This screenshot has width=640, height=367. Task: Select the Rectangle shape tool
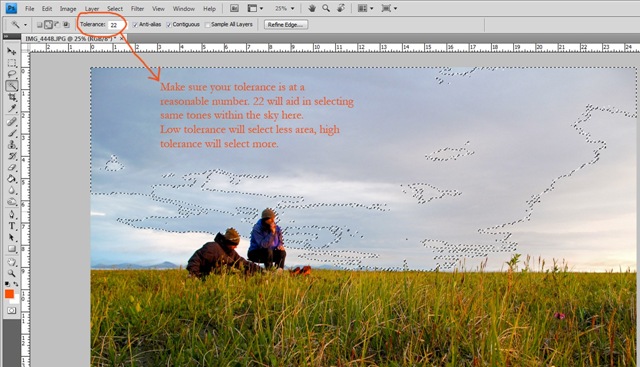(x=11, y=249)
